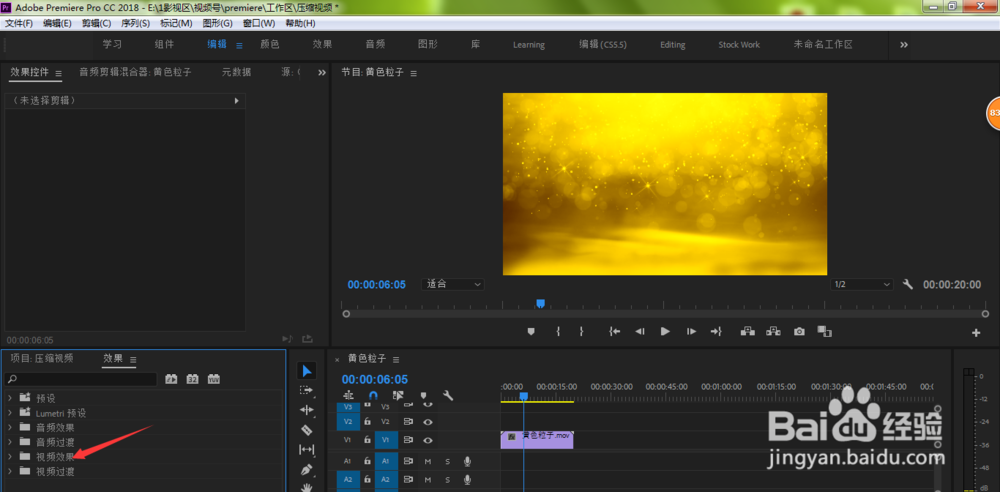Select the Ripple Edit tool
Image resolution: width=1000 pixels, height=492 pixels.
tap(307, 410)
